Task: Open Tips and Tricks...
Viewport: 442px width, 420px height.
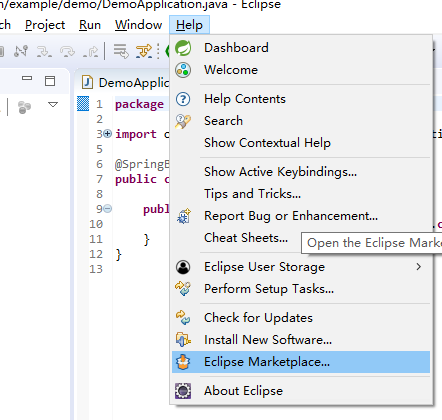Action: (301, 194)
